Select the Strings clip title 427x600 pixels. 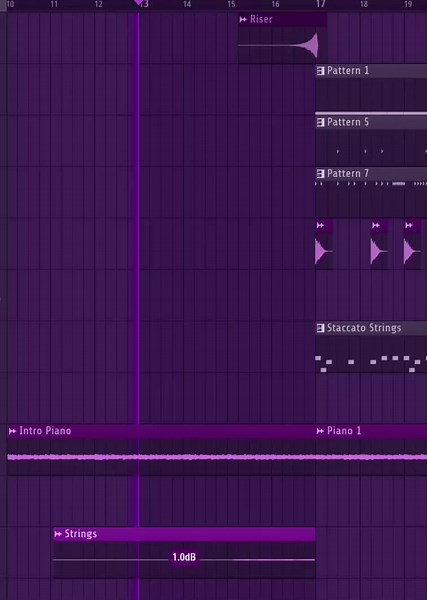click(81, 534)
